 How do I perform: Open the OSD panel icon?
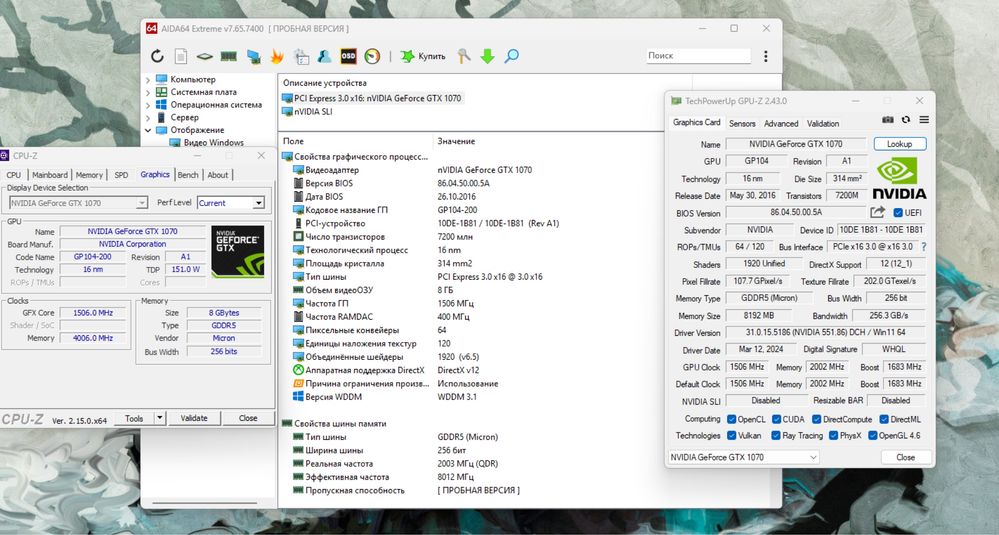tap(348, 56)
